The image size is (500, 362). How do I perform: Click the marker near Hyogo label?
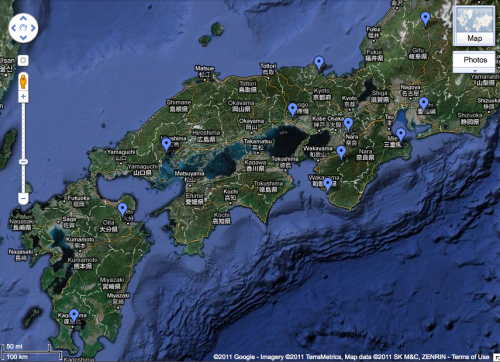coord(293,109)
